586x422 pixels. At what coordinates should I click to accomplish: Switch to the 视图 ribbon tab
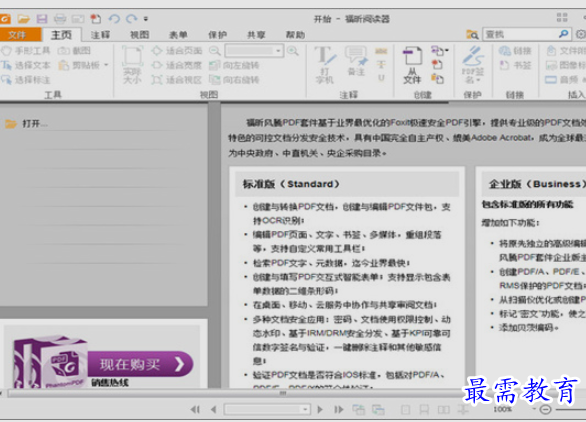point(139,35)
